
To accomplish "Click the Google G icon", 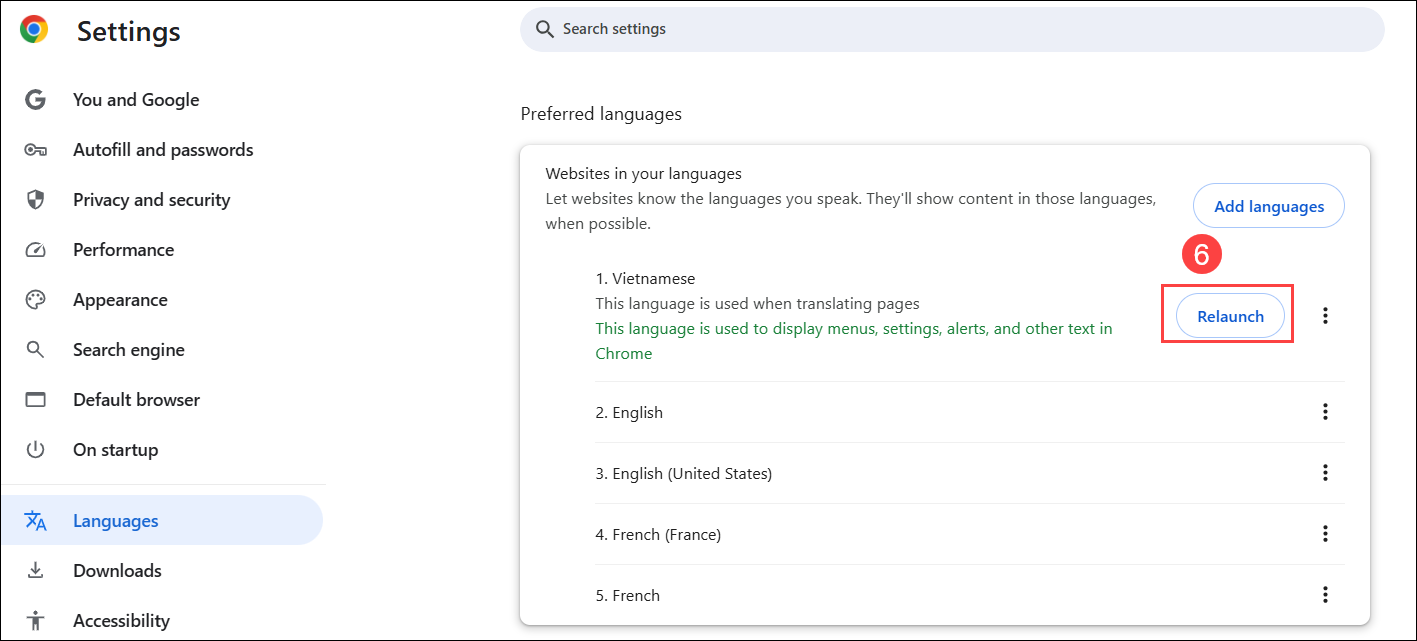I will coord(36,100).
